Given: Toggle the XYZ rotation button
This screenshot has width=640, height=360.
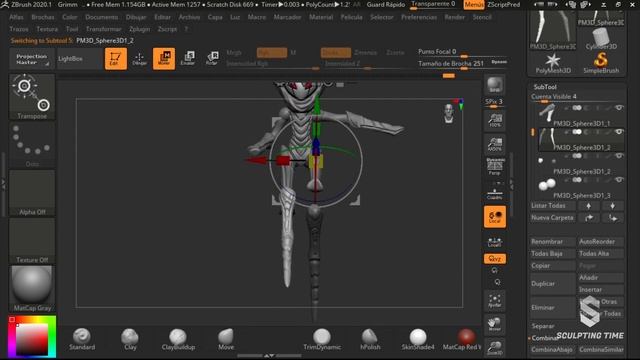Looking at the screenshot, I should pos(495,259).
